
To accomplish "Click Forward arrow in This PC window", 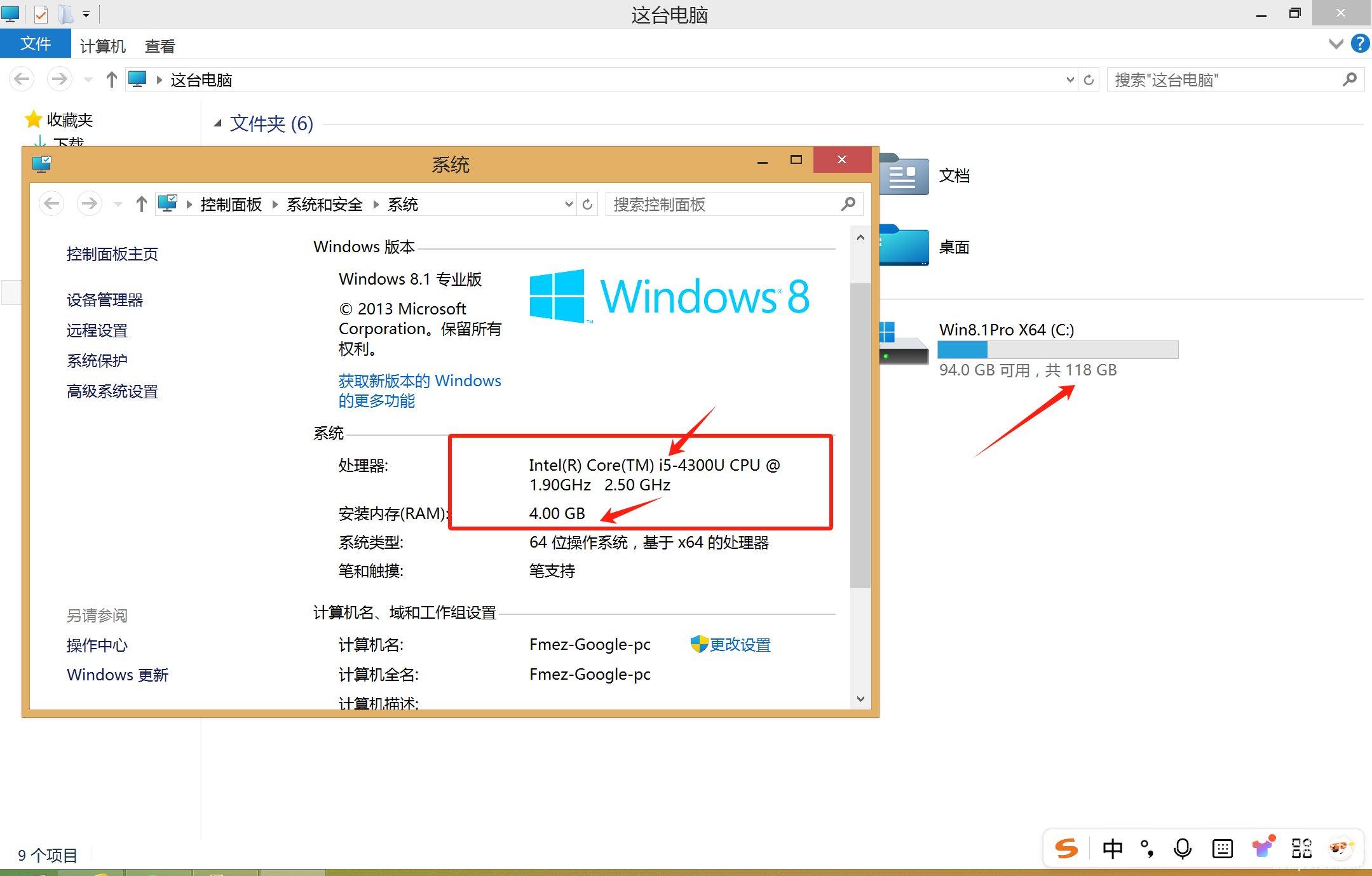I will [59, 79].
